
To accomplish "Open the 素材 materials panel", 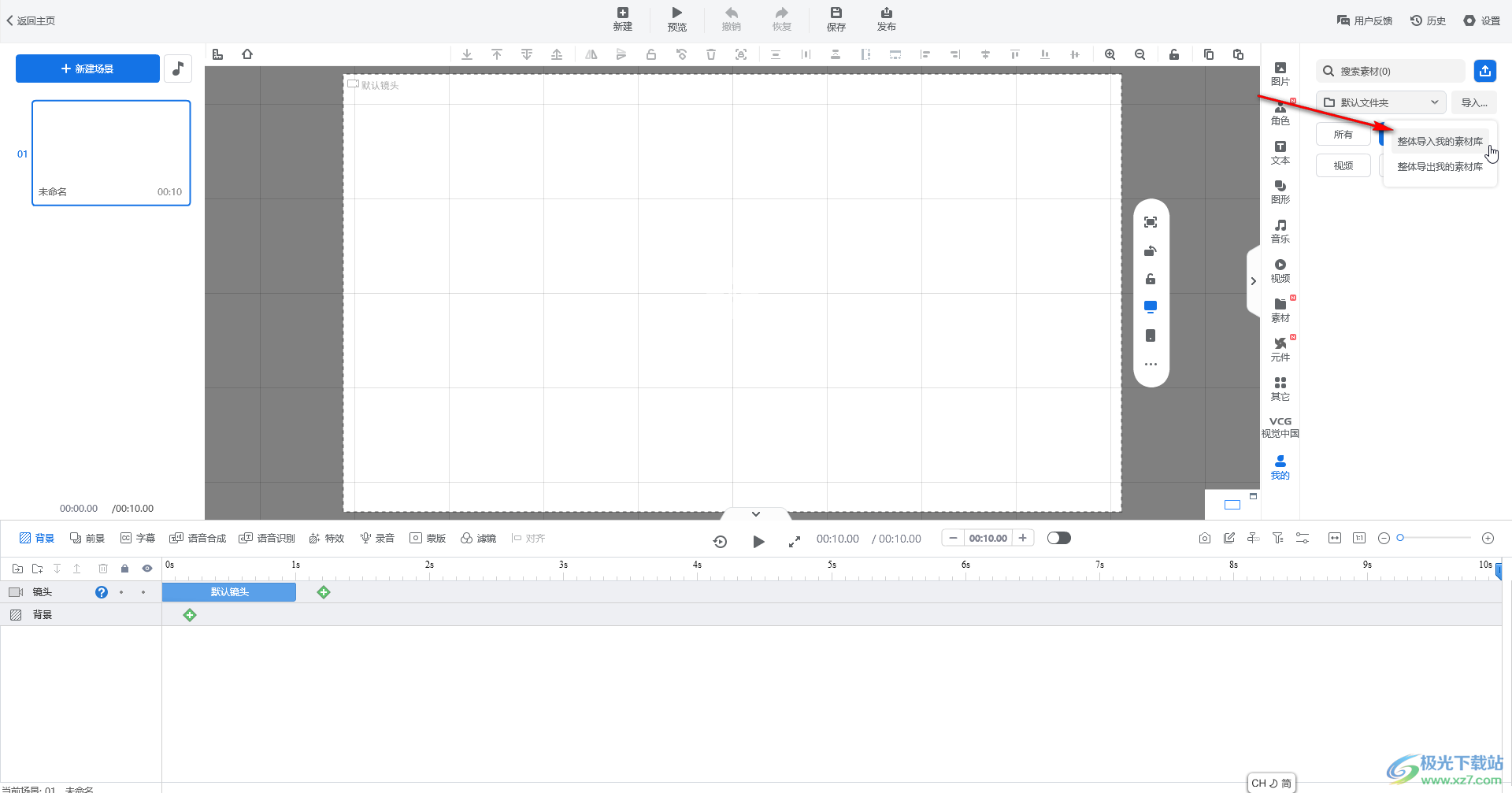I will point(1280,310).
